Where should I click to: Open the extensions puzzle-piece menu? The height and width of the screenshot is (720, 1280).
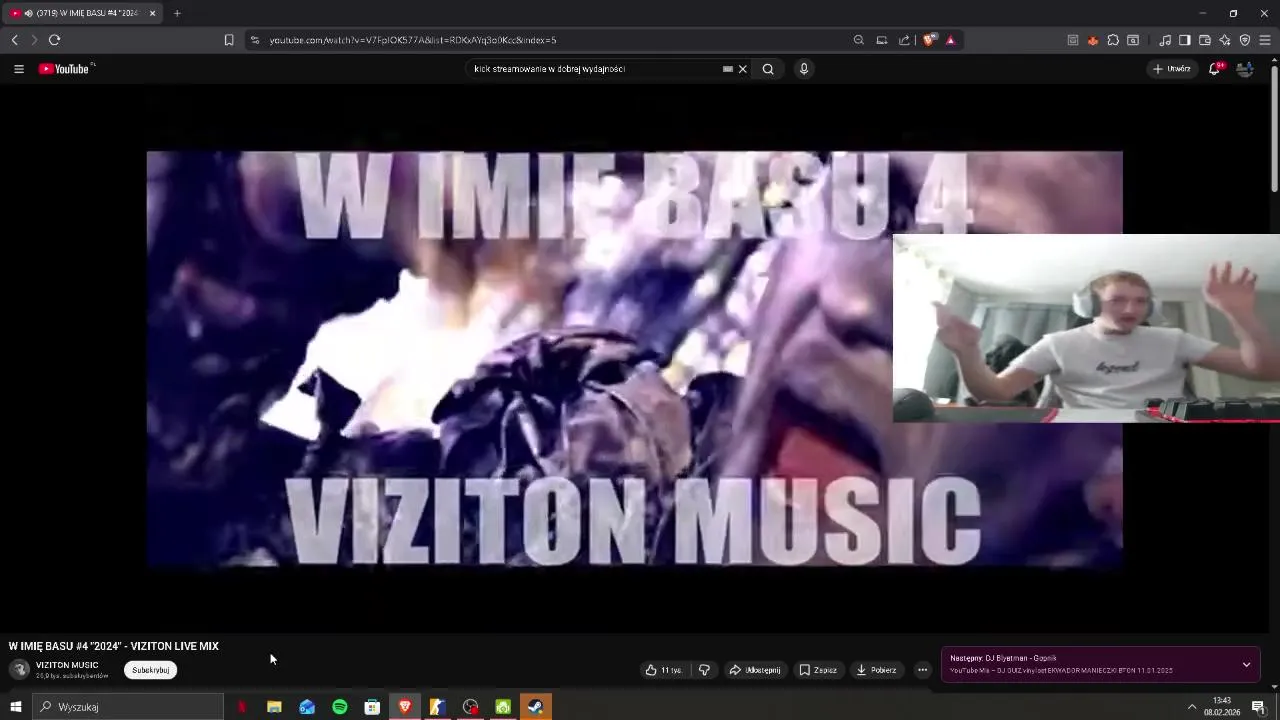(1113, 40)
